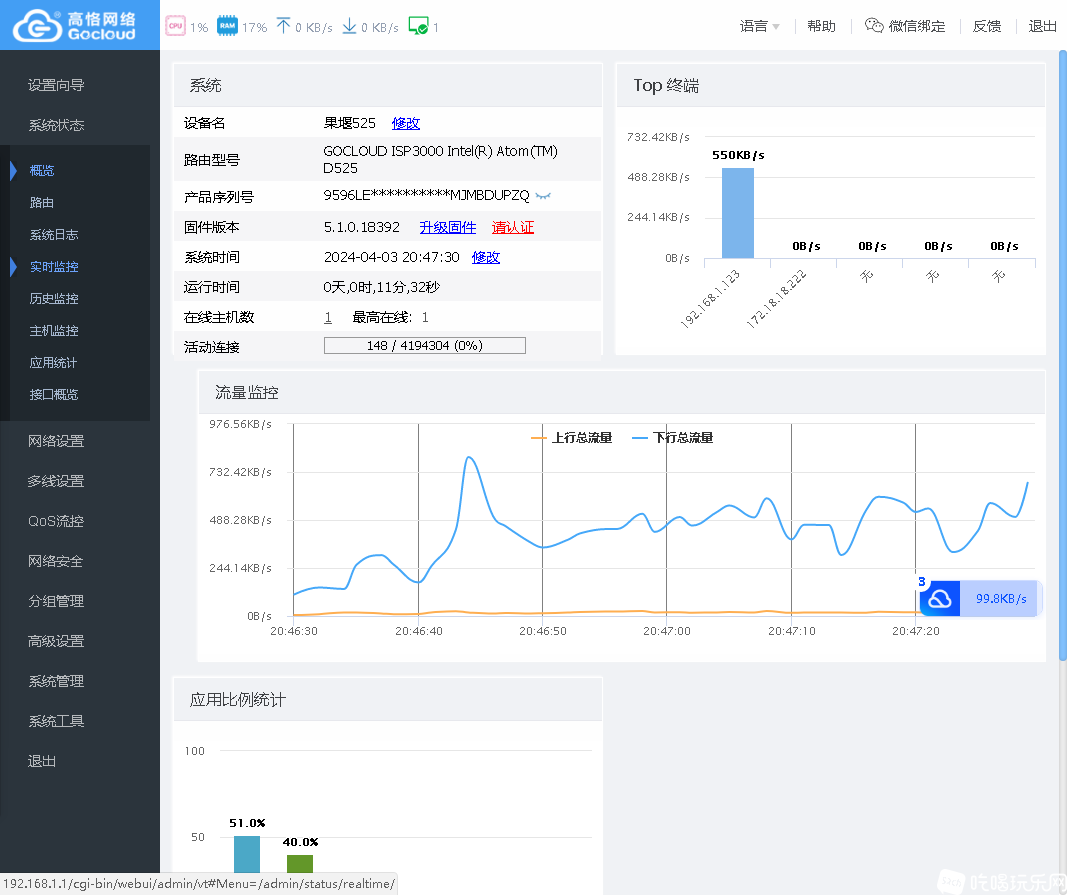This screenshot has width=1067, height=895.
Task: Click the 活动连接 progress bar
Action: [425, 346]
